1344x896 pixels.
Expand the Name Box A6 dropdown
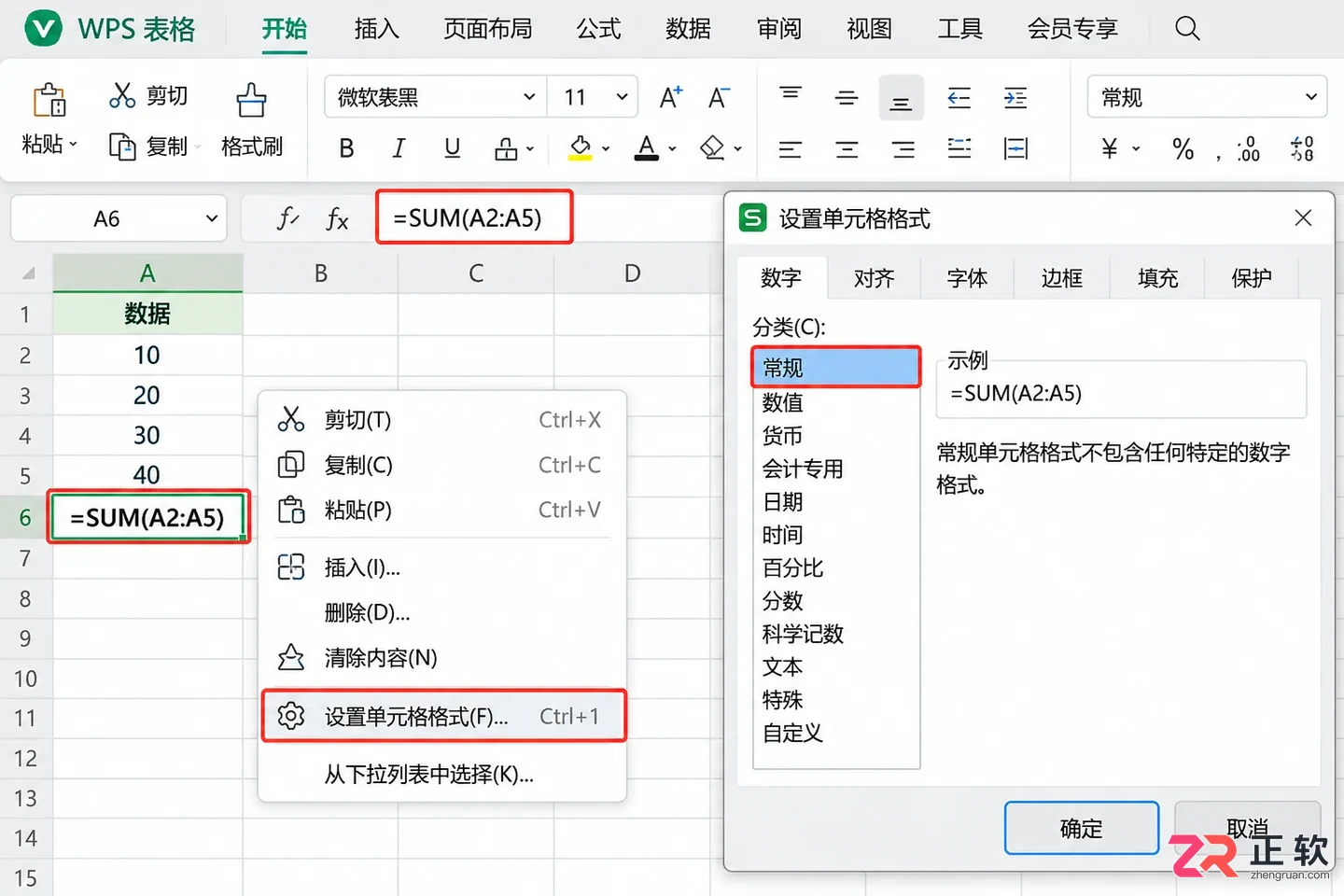(x=212, y=218)
